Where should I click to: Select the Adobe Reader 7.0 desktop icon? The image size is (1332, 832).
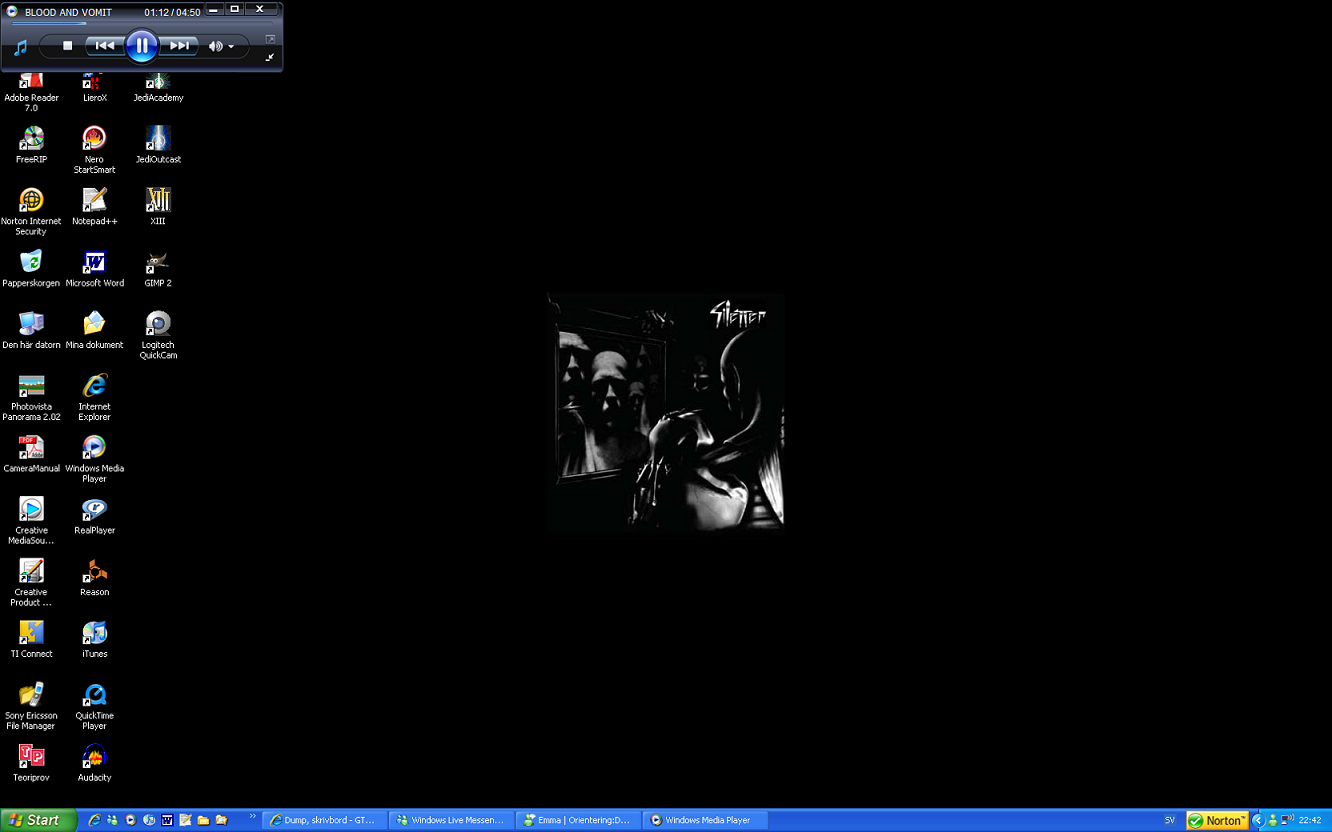click(31, 92)
